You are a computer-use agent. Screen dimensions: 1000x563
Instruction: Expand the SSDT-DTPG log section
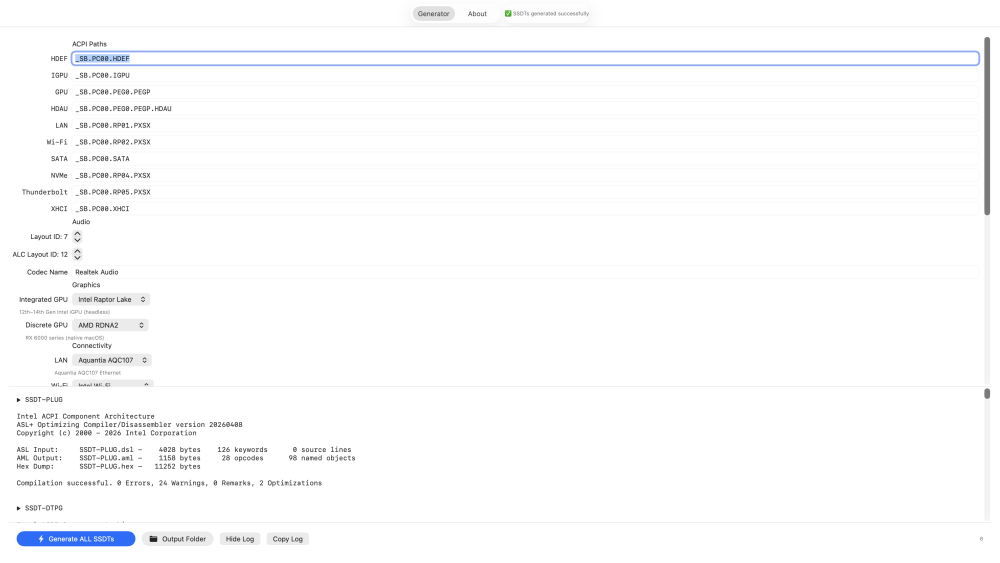(18, 508)
